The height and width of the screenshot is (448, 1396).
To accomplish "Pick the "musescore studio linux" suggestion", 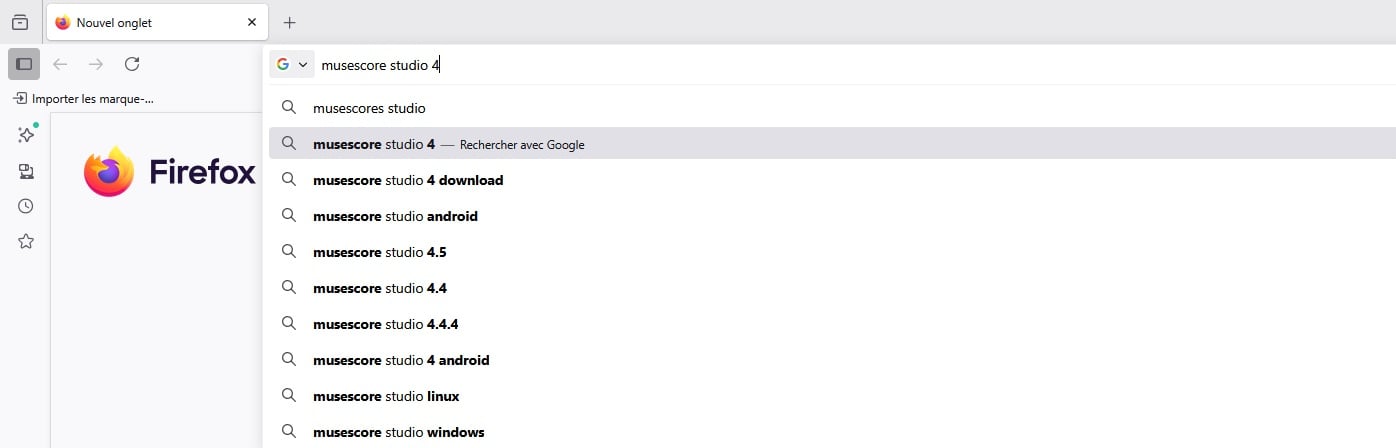I will coord(386,396).
